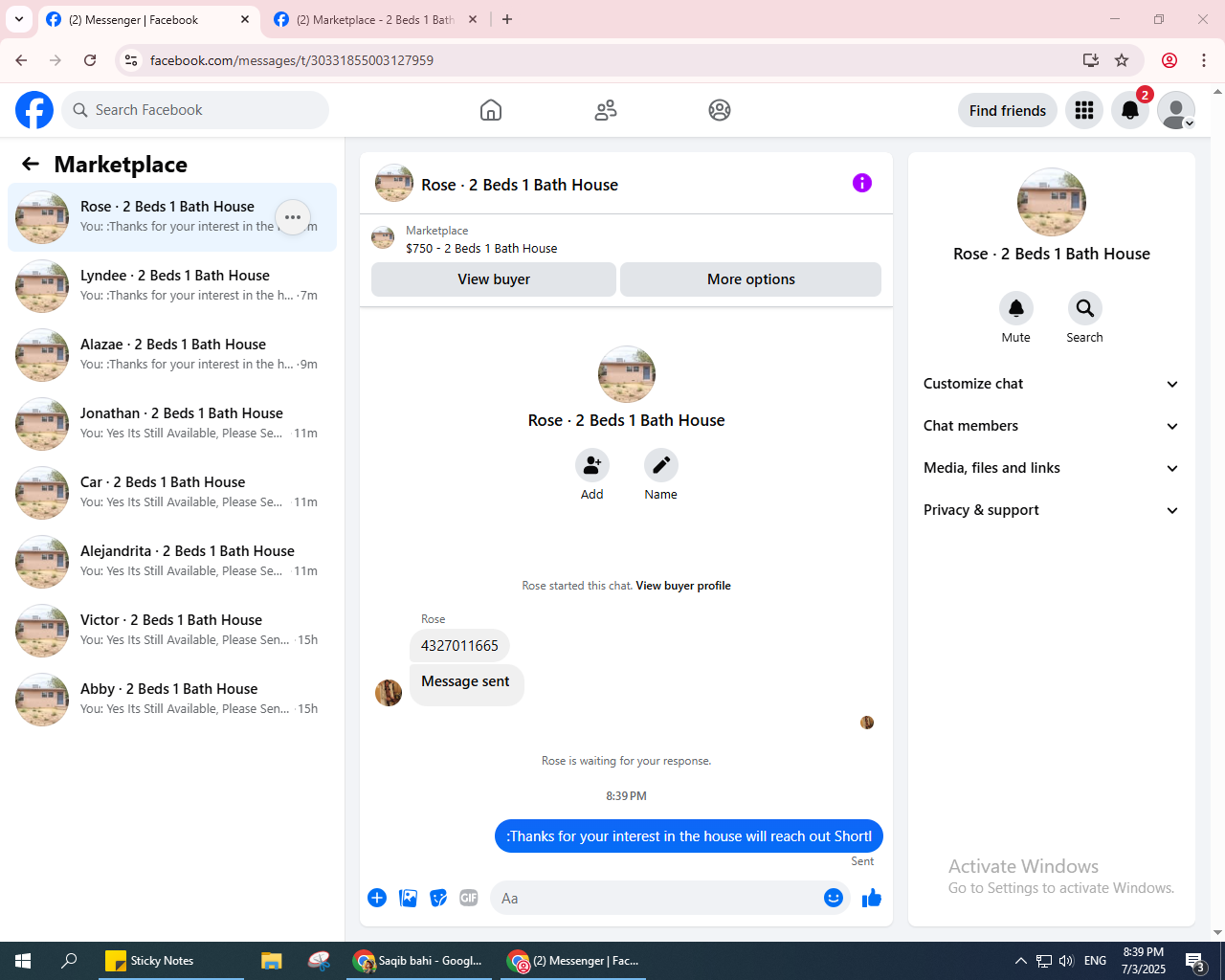The height and width of the screenshot is (980, 1225).
Task: Open a new browser tab
Action: [x=507, y=19]
